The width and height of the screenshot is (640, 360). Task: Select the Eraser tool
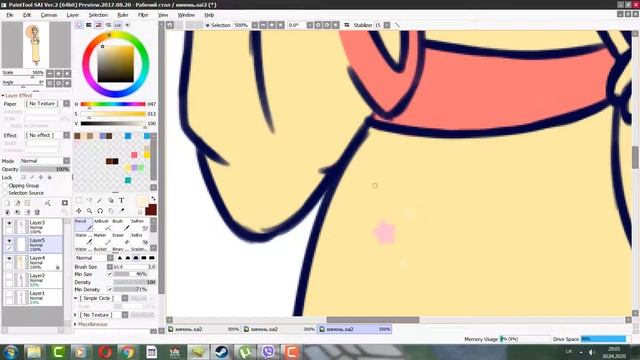tap(120, 239)
